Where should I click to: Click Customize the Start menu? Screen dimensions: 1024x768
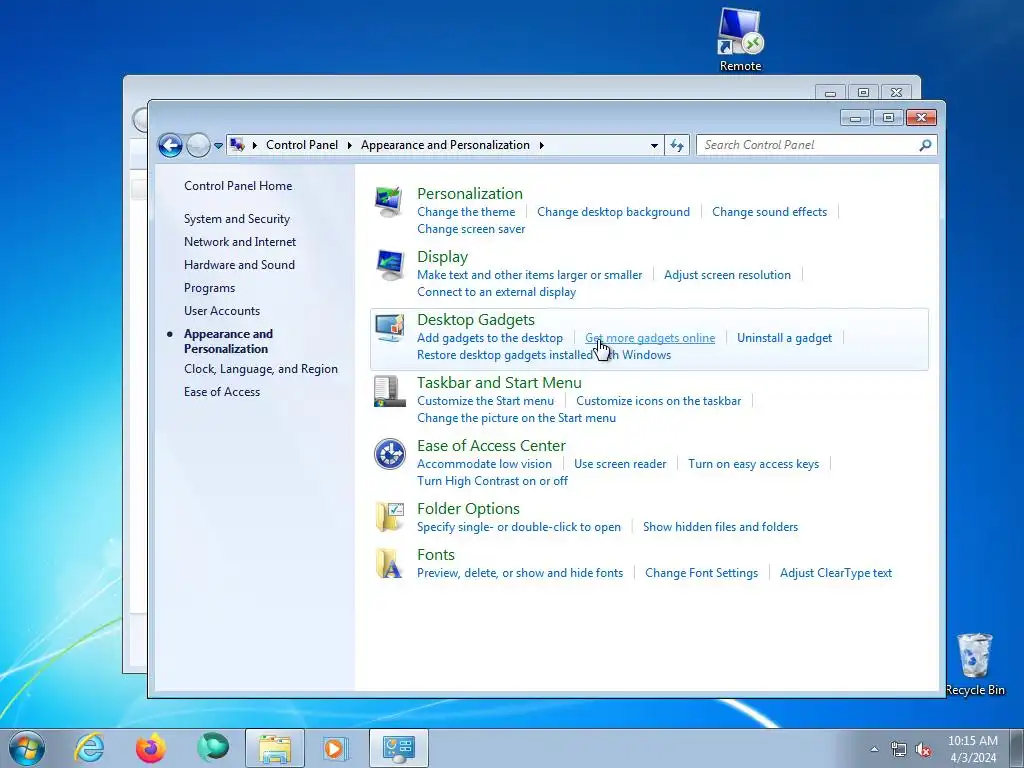(x=485, y=401)
